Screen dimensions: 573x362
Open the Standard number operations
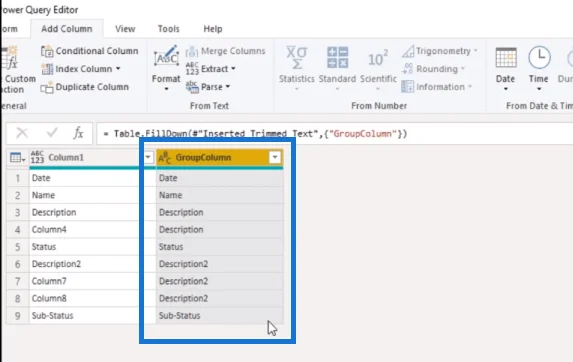point(337,68)
